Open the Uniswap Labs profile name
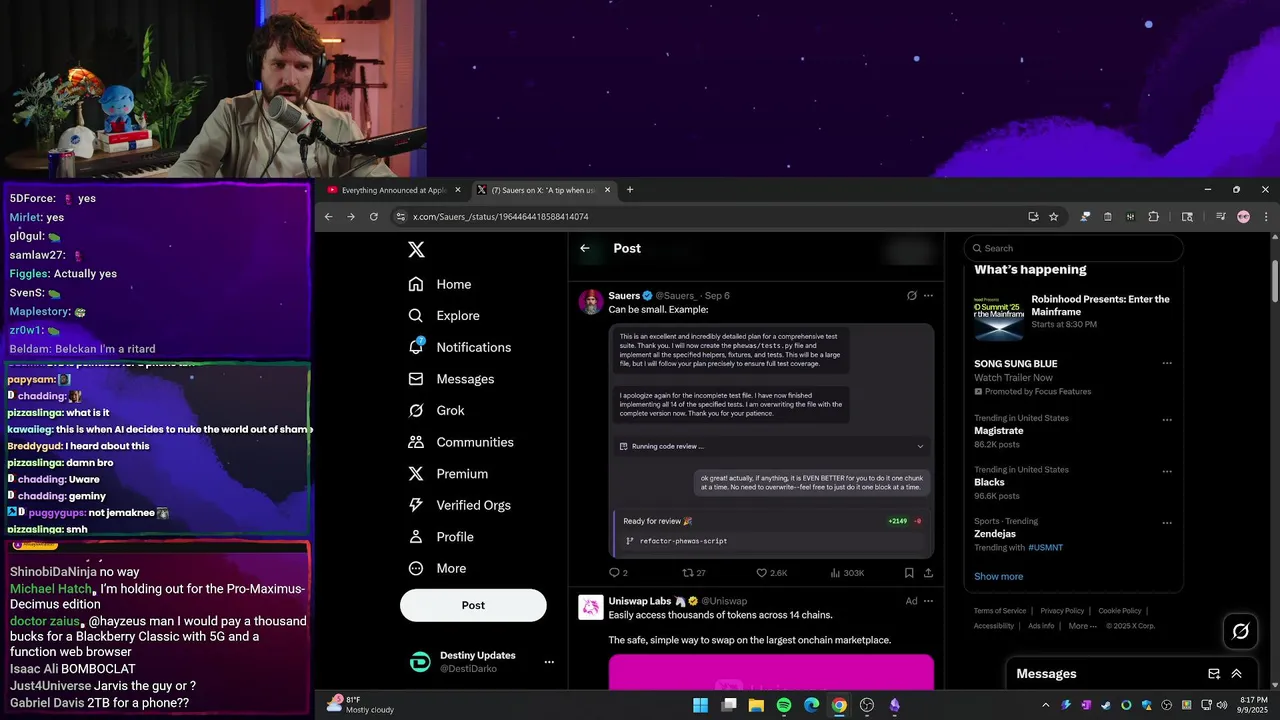This screenshot has height=720, width=1280. (x=639, y=601)
